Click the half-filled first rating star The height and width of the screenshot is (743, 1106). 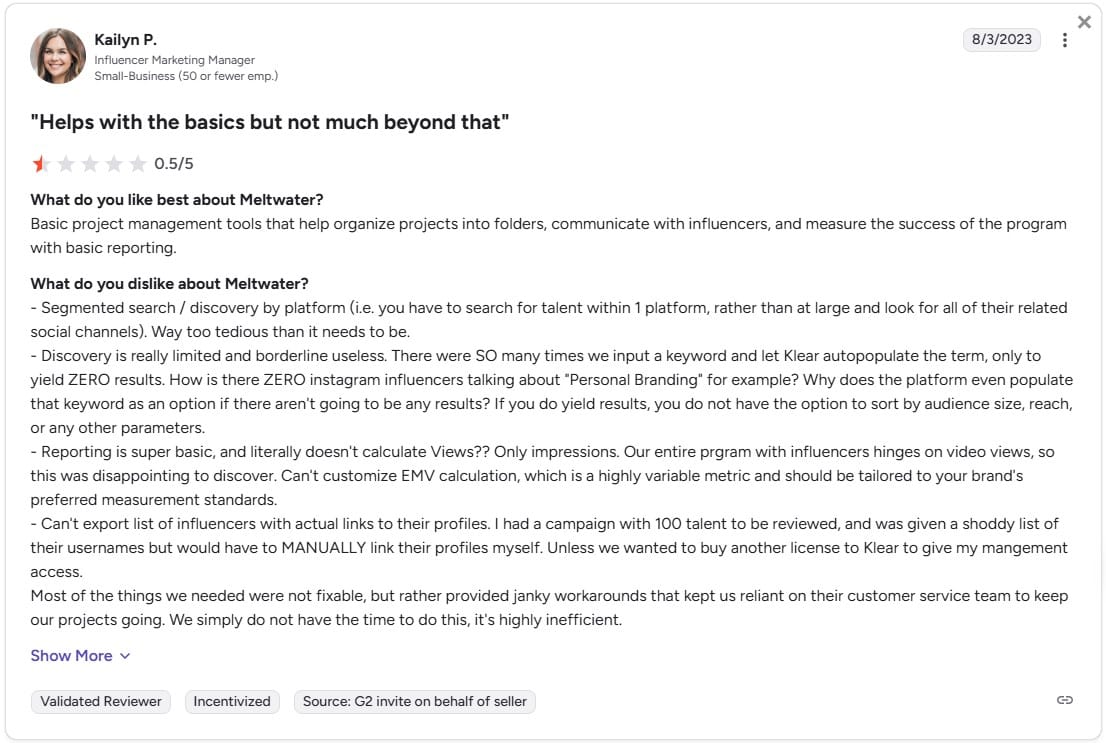click(x=41, y=164)
